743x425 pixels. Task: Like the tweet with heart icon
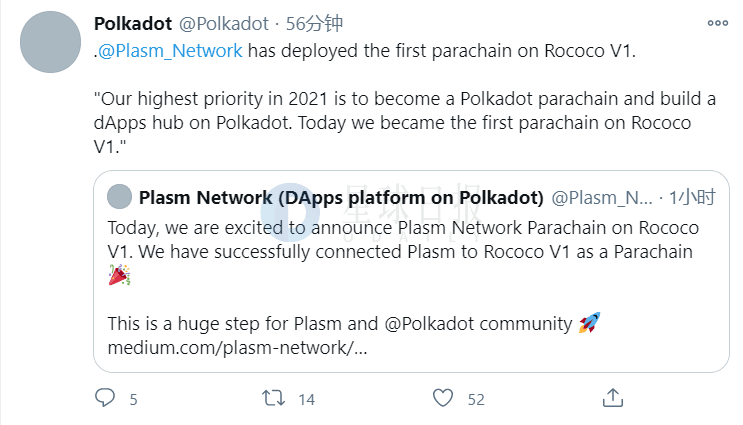(x=443, y=398)
